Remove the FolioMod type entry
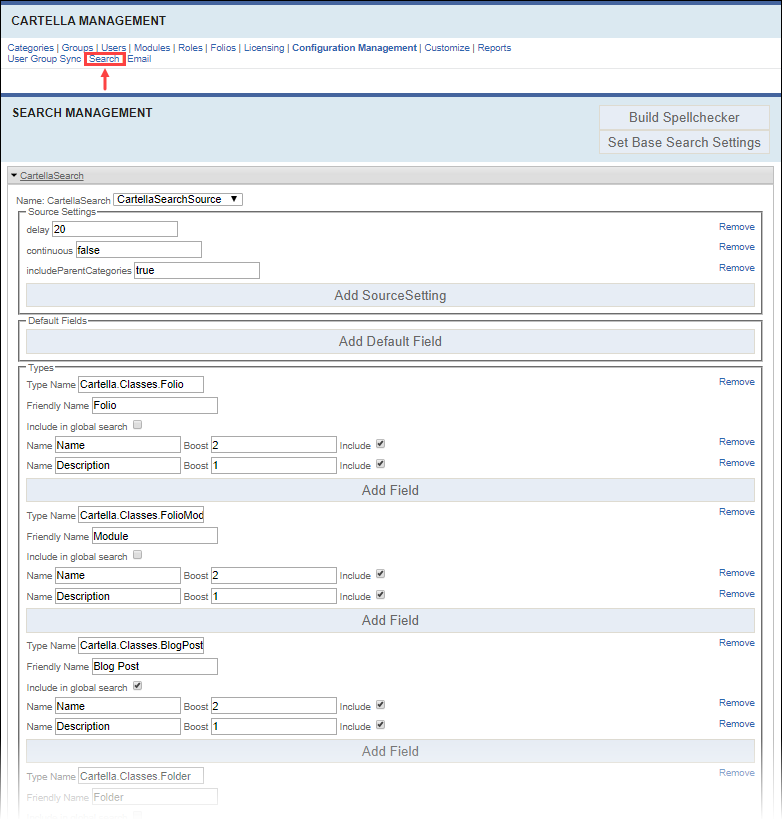782x820 pixels. tap(736, 512)
